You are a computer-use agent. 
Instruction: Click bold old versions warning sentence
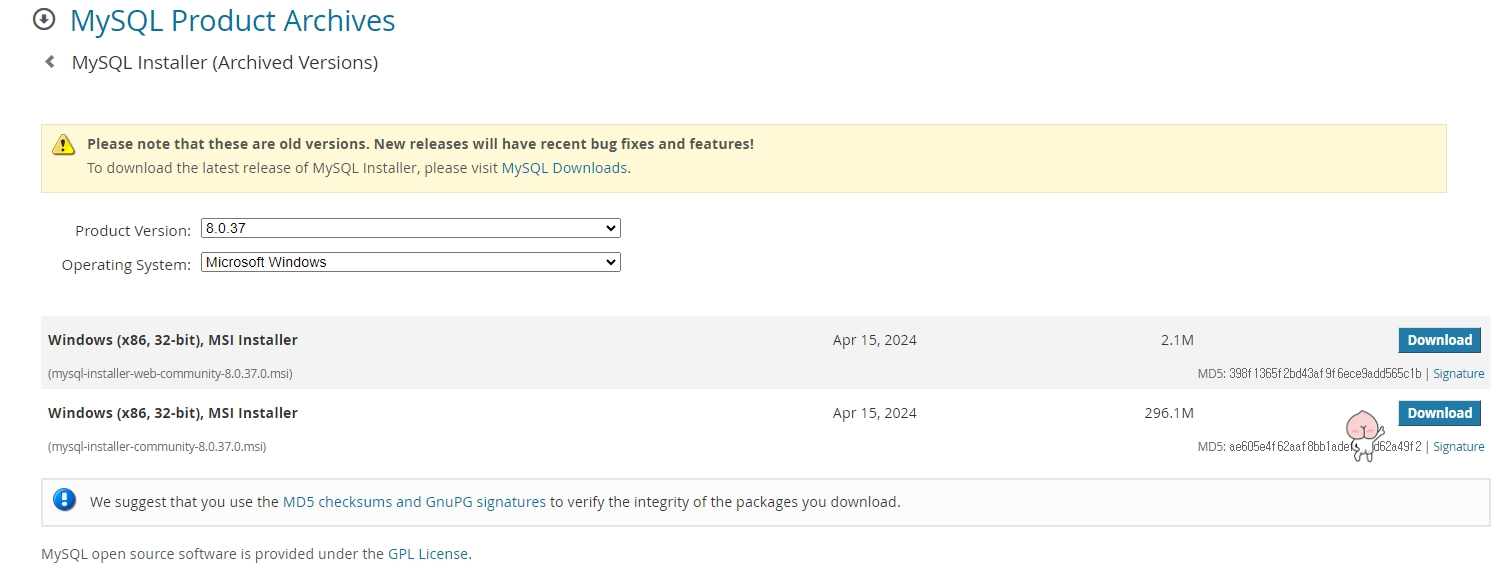click(420, 144)
